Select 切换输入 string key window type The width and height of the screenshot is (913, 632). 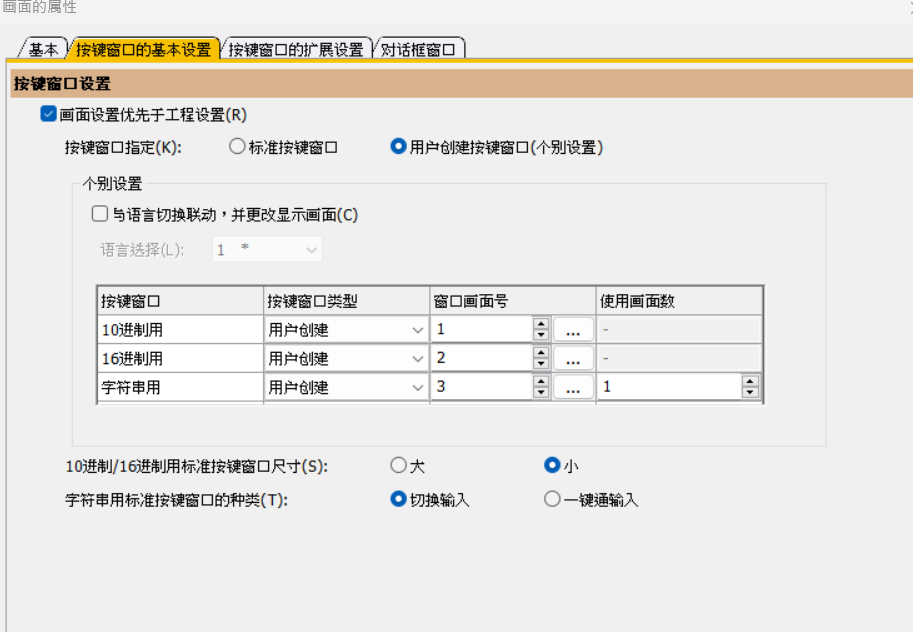click(399, 500)
